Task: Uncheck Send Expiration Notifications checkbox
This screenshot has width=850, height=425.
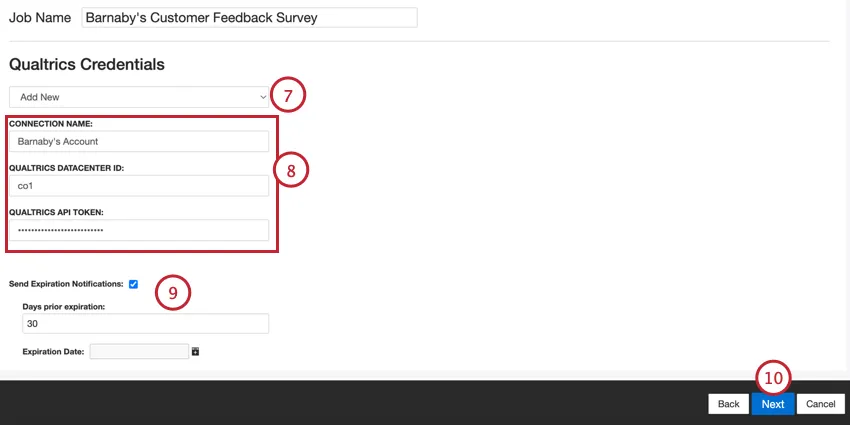Action: coord(133,284)
